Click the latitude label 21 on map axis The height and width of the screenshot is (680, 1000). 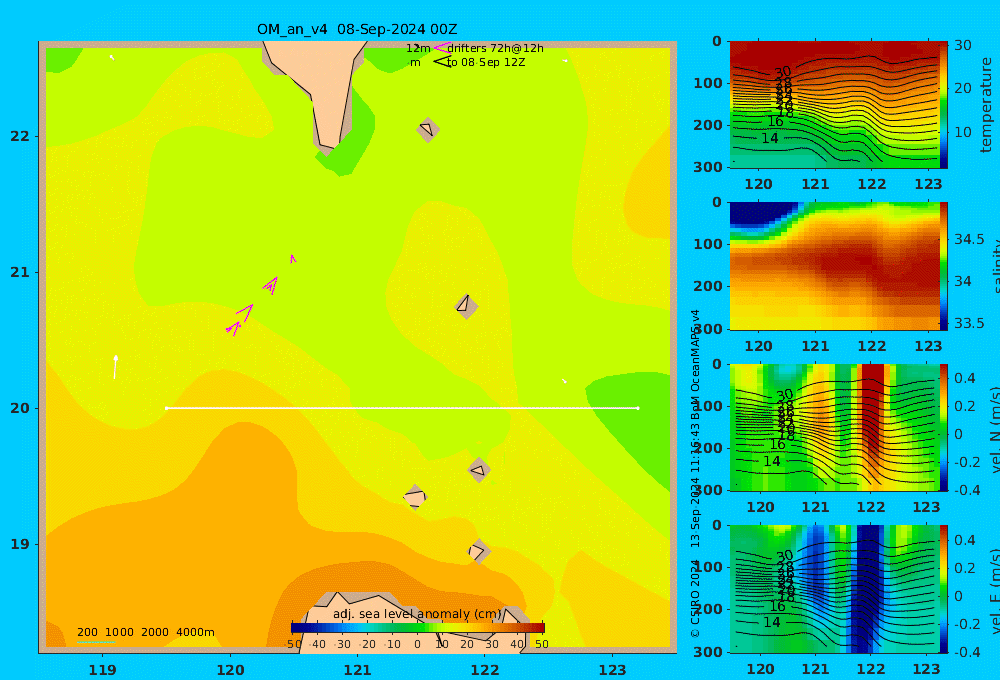[x=20, y=272]
